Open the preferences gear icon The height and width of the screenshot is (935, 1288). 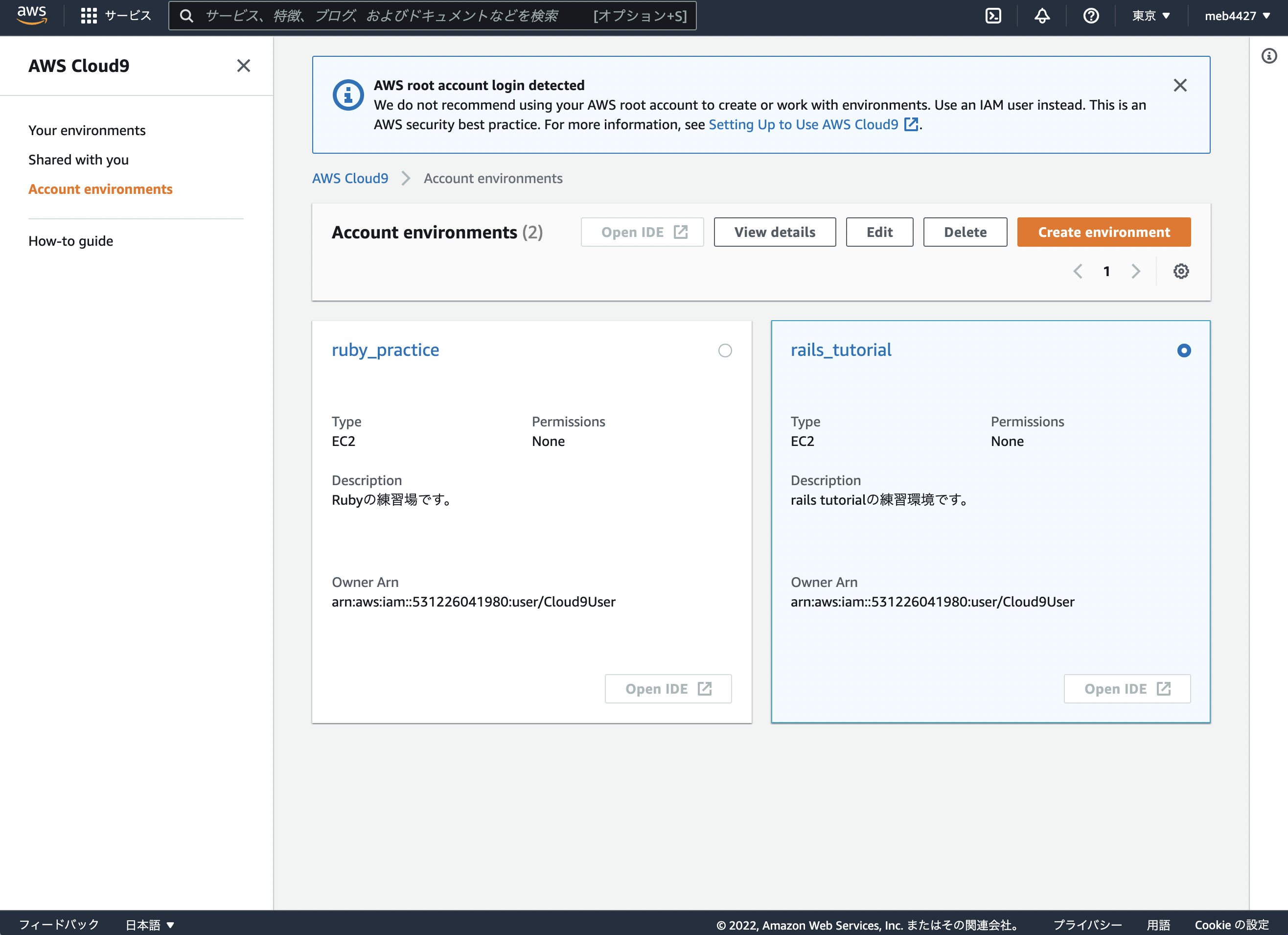[1181, 272]
